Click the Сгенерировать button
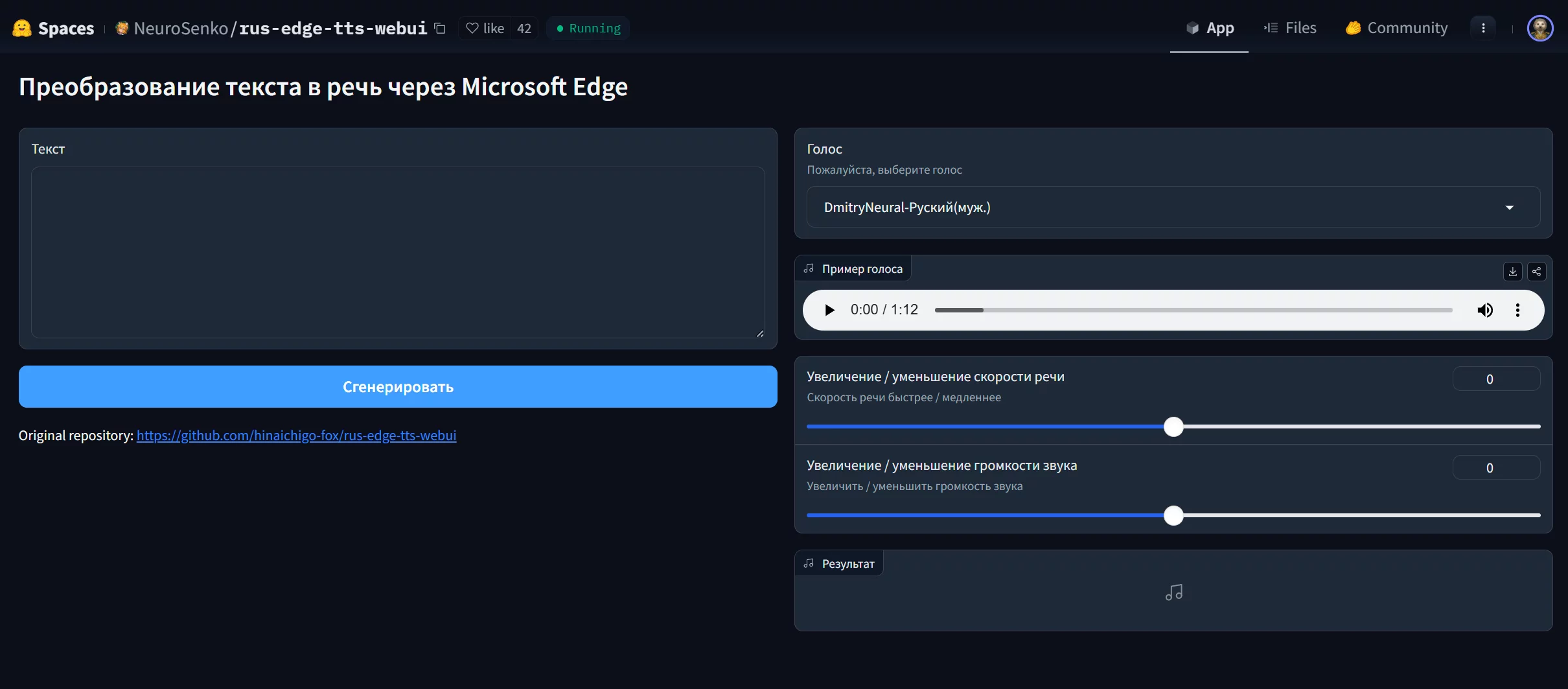Screen dimensions: 1568x689 pyautogui.click(x=398, y=386)
